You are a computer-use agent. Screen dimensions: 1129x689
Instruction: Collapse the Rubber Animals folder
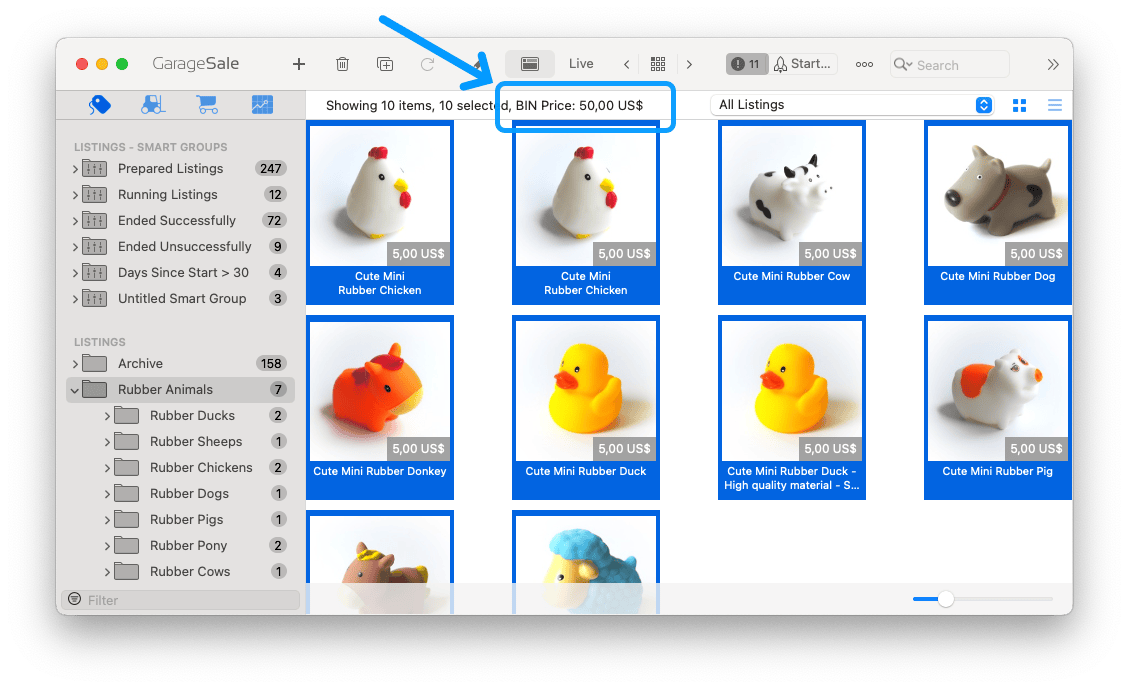75,390
